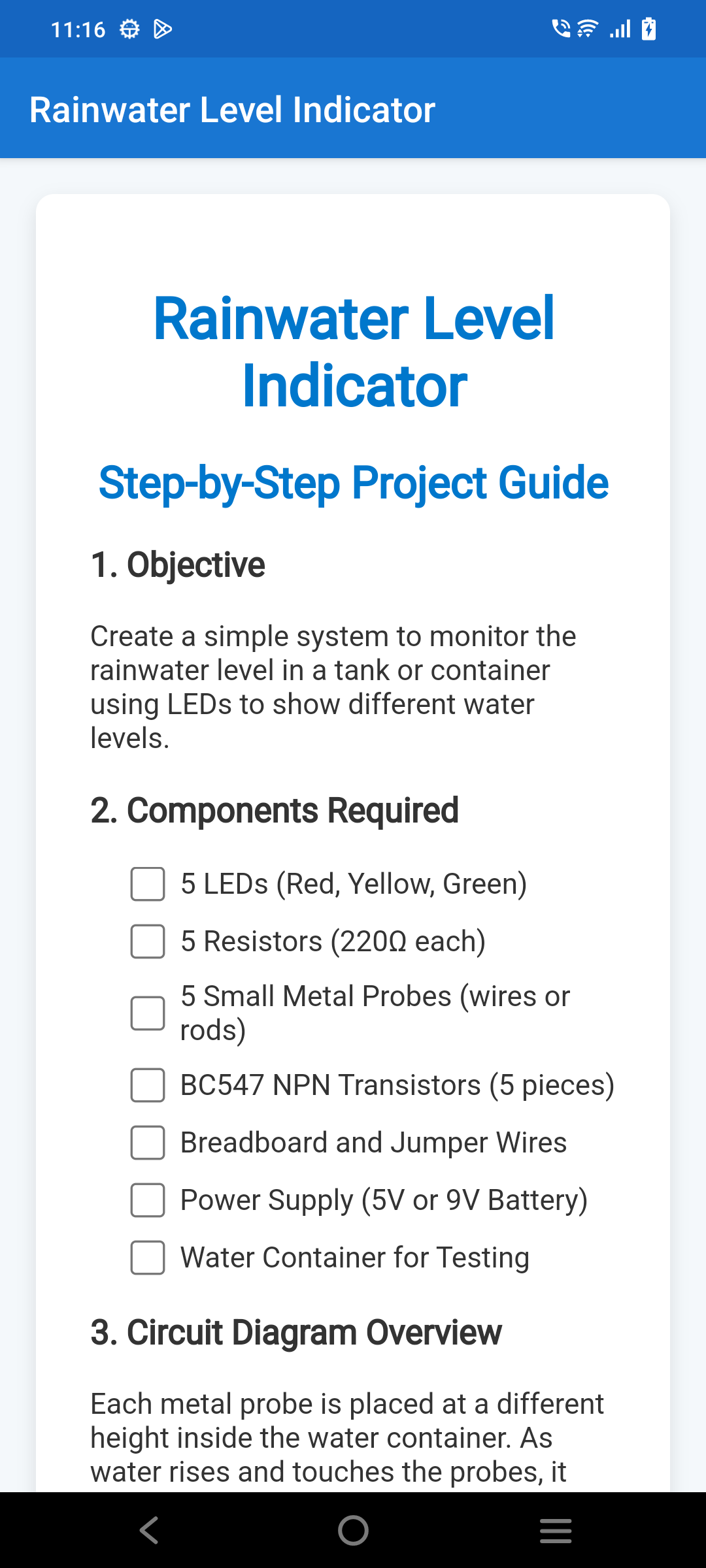
Task: Tap the 2. Components Required heading
Action: [x=275, y=811]
